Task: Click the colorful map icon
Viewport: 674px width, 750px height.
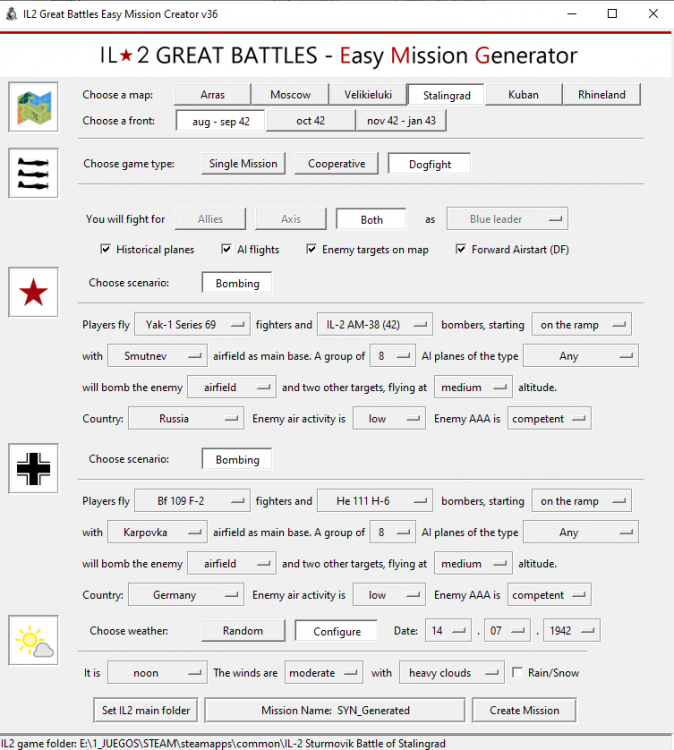Action: coord(33,107)
